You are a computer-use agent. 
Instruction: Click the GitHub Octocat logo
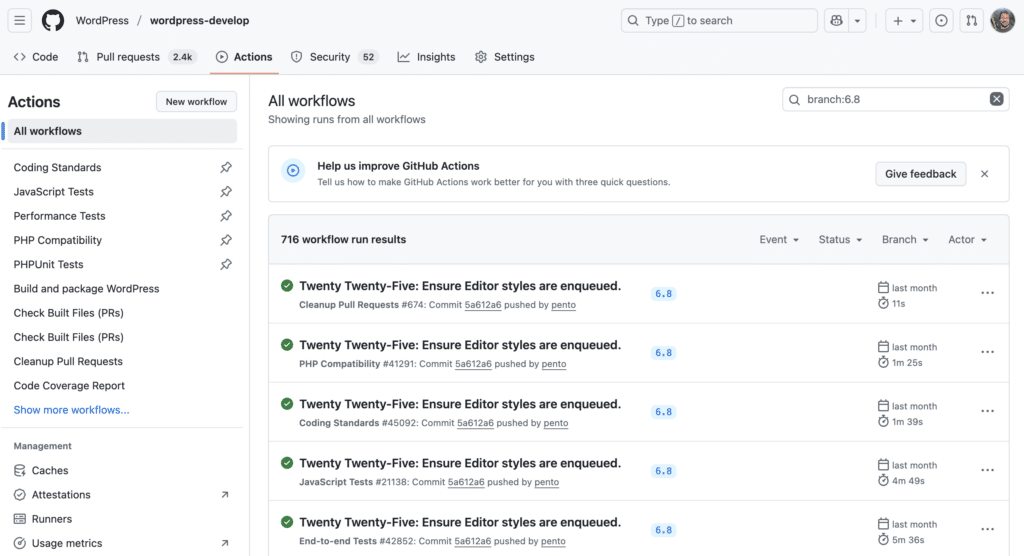click(x=53, y=20)
